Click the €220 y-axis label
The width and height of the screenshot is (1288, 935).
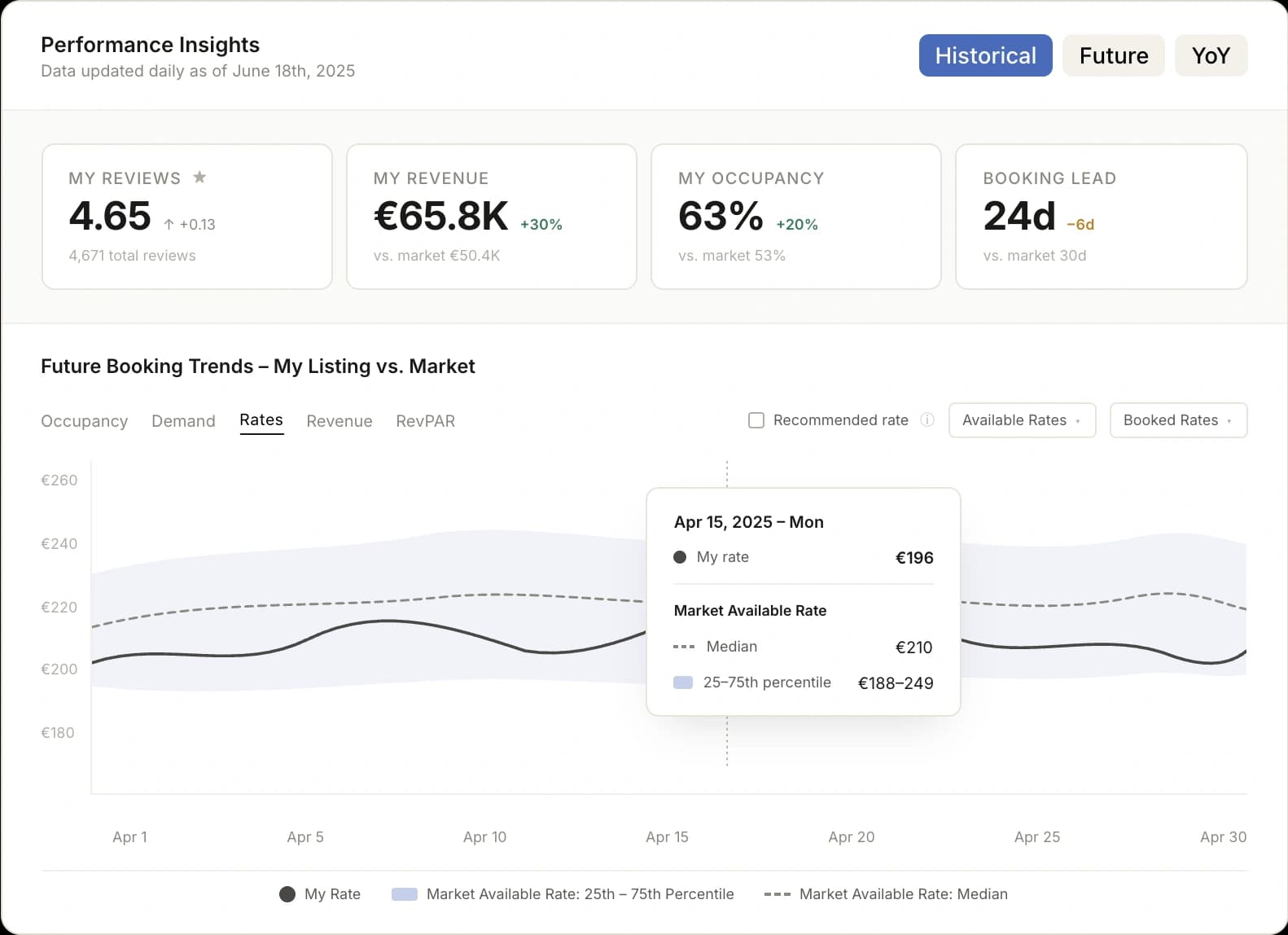pyautogui.click(x=59, y=608)
